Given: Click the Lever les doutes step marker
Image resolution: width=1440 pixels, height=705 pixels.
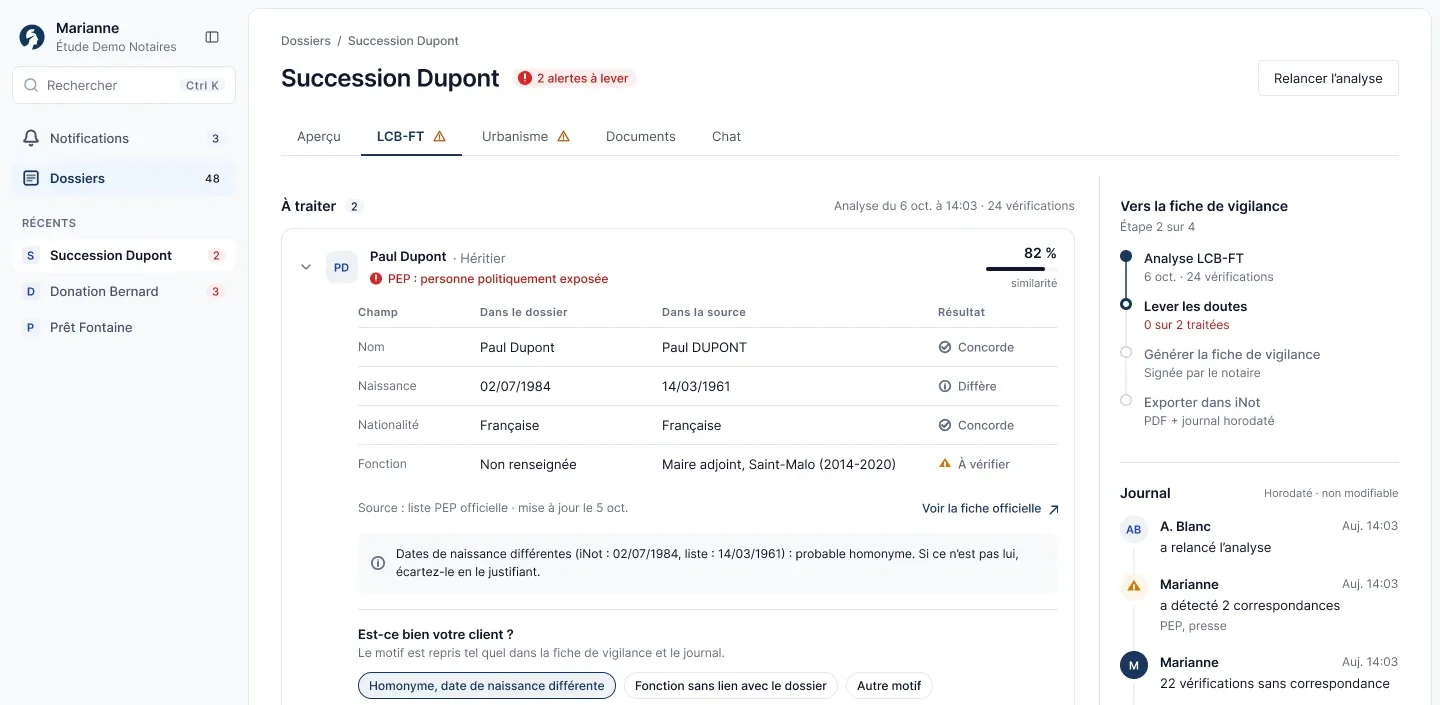Looking at the screenshot, I should 1126,304.
